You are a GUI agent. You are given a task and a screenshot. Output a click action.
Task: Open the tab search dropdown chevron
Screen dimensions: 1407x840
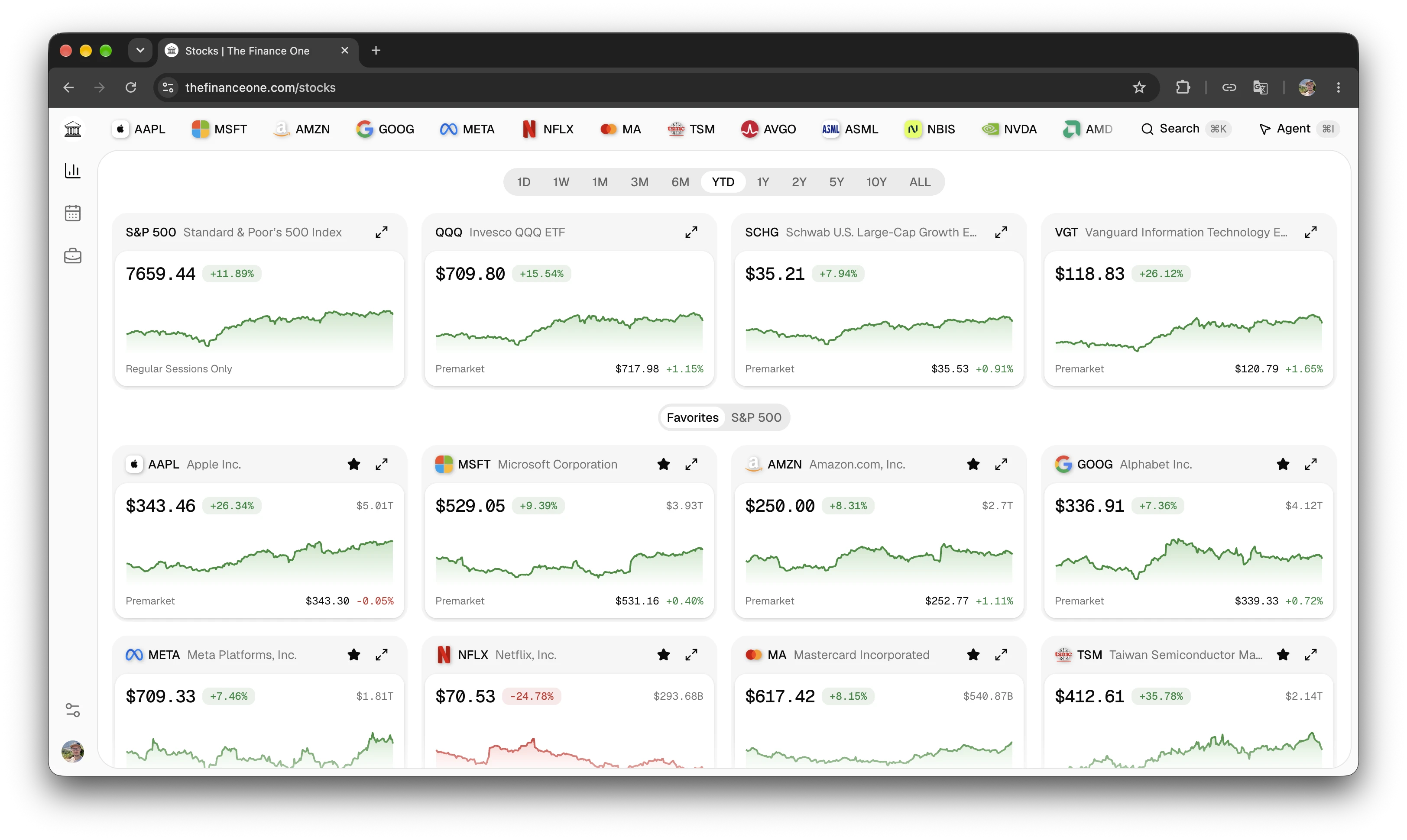140,50
